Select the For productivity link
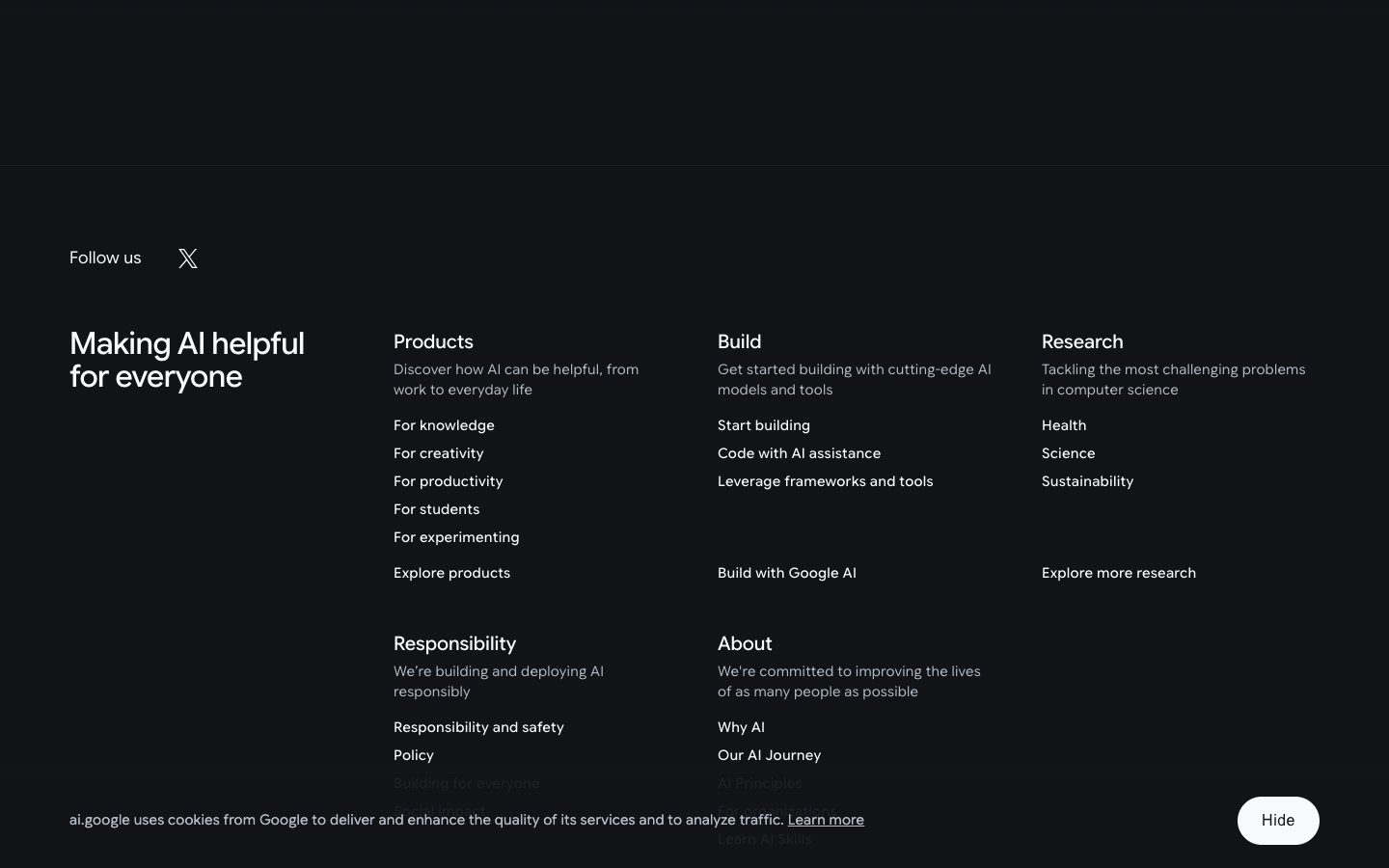This screenshot has width=1389, height=868. [x=449, y=481]
